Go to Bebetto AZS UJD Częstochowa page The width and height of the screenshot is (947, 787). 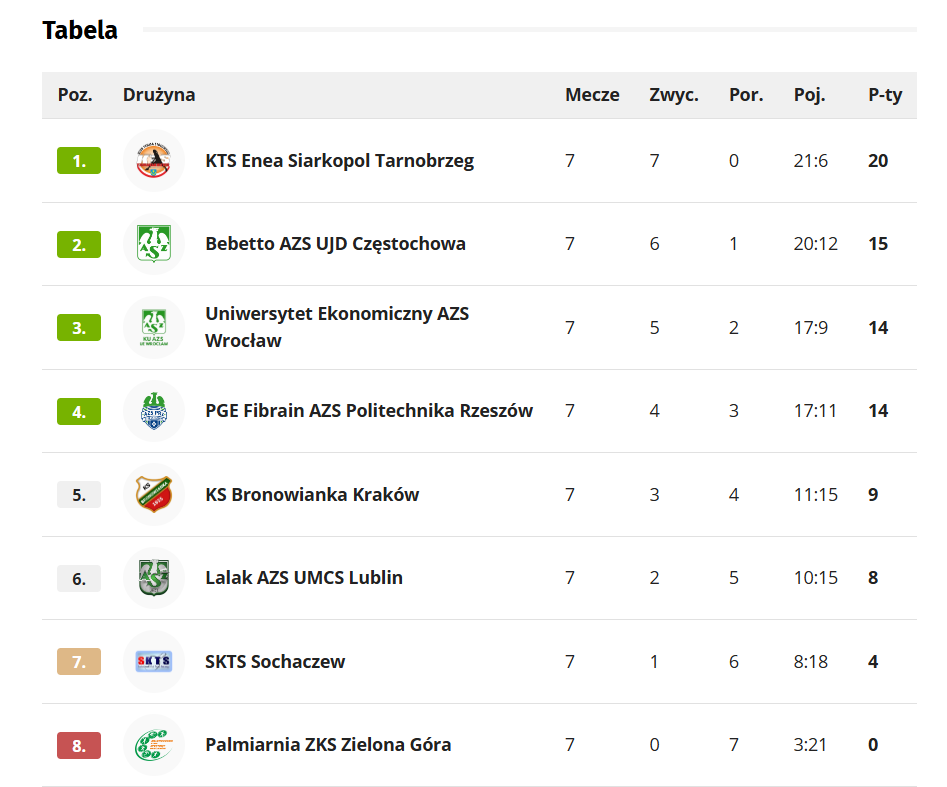pos(335,244)
